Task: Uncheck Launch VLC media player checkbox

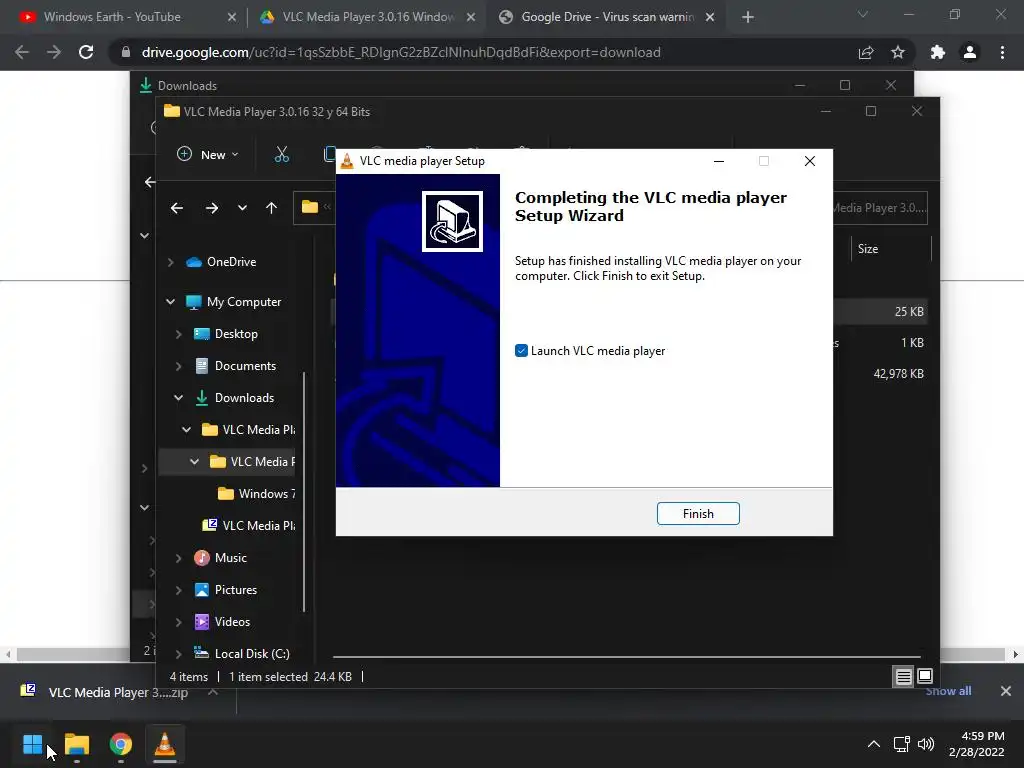Action: (x=521, y=351)
